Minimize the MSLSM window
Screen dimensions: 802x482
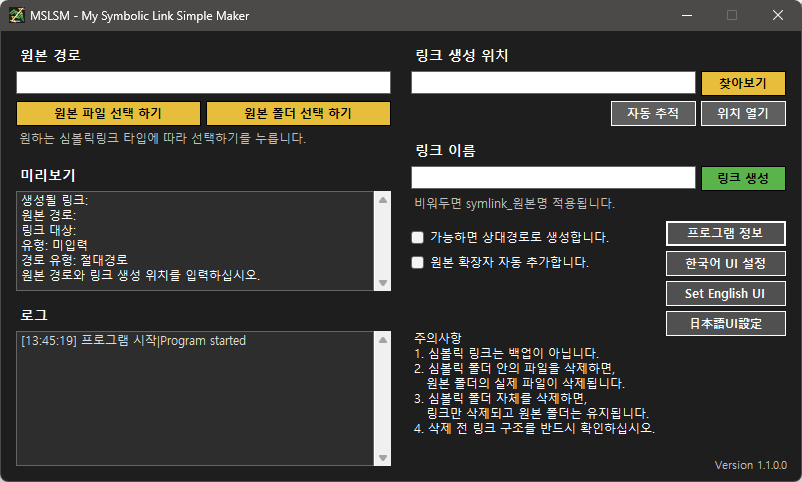pos(687,15)
